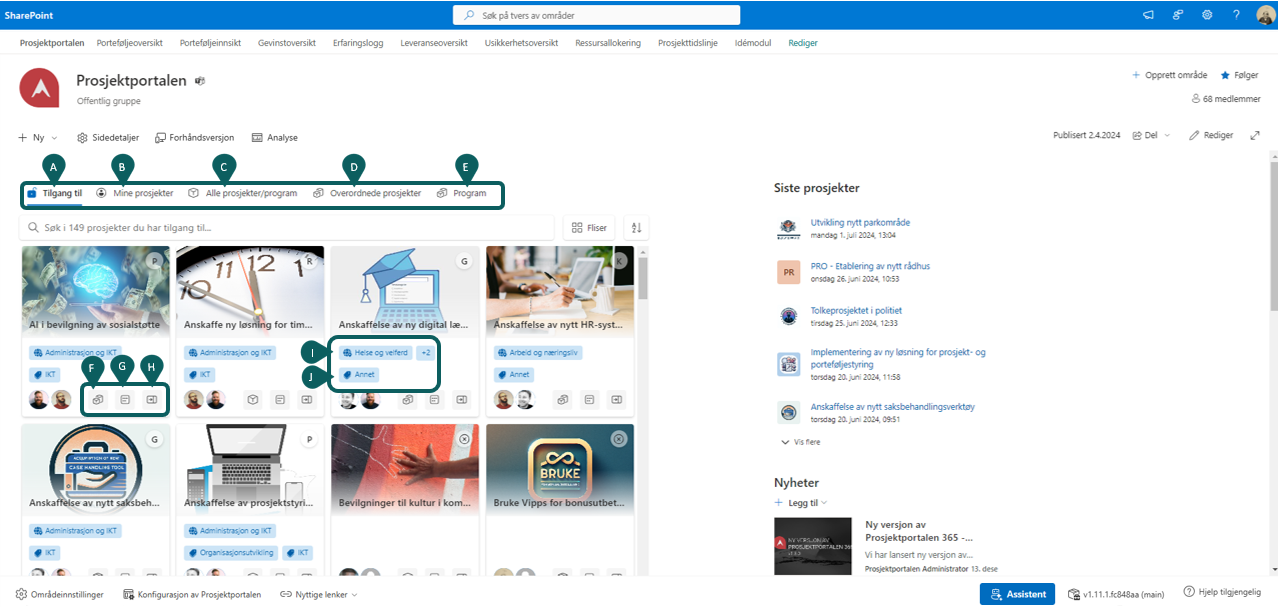Open Porteføljeoversikt in top navigation
The height and width of the screenshot is (607, 1278).
coord(129,43)
